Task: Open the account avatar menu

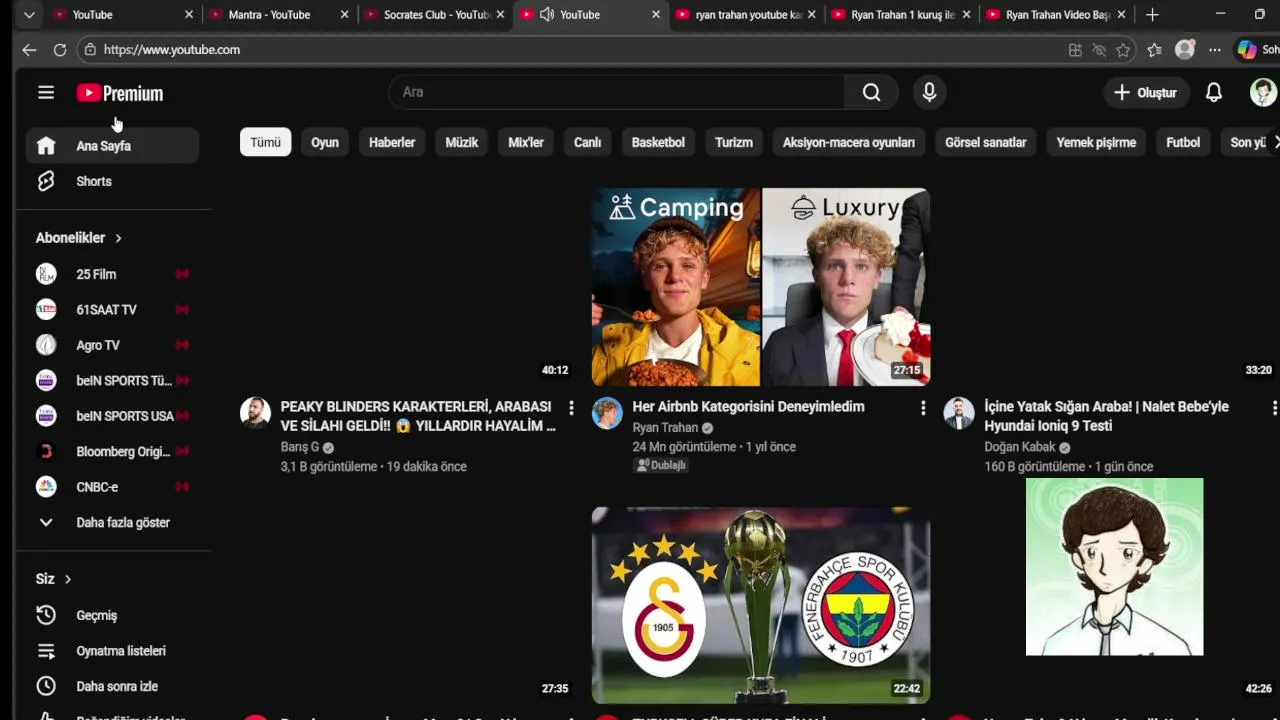Action: [1263, 92]
